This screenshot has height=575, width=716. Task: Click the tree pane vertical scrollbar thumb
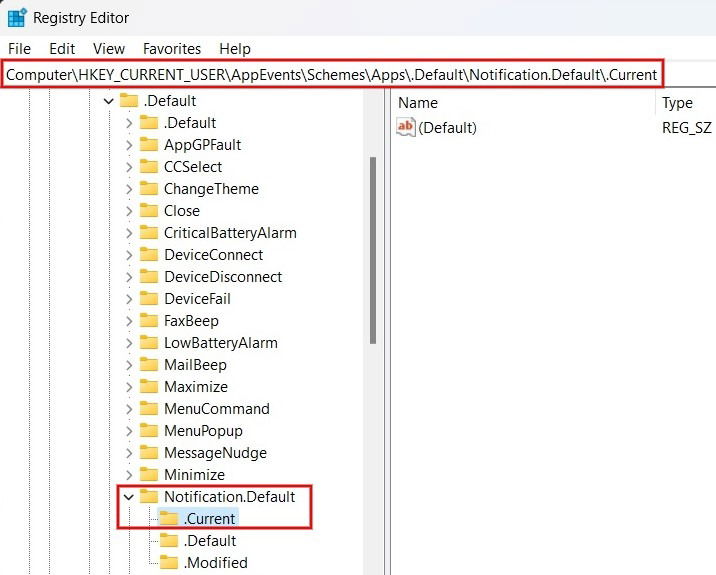[373, 250]
